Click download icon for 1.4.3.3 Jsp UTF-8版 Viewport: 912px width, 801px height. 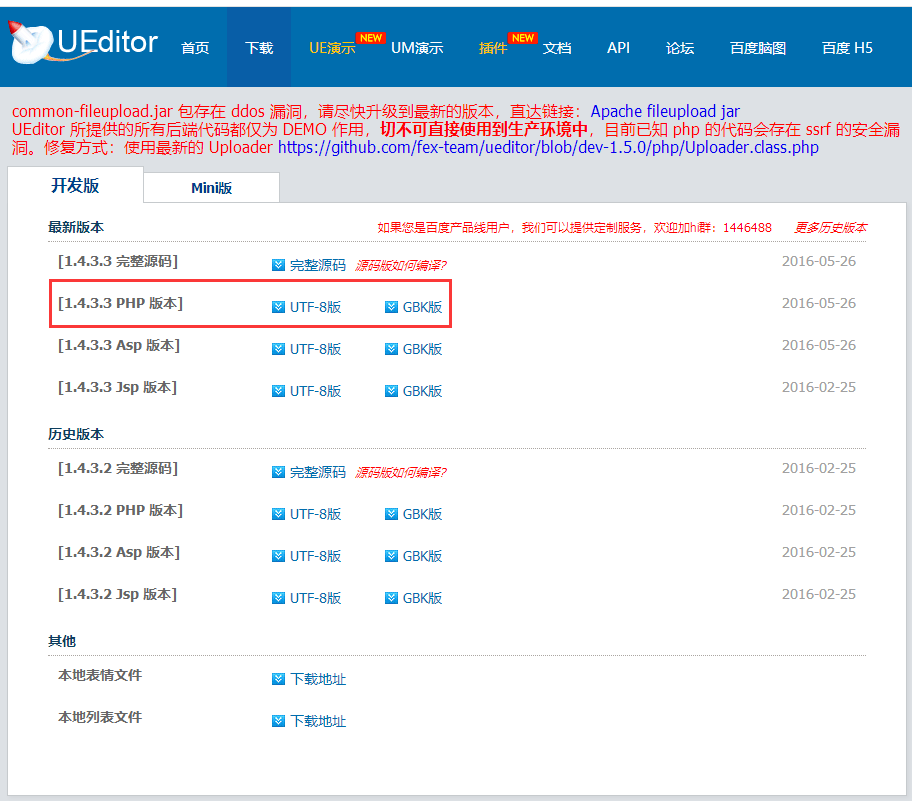(279, 391)
